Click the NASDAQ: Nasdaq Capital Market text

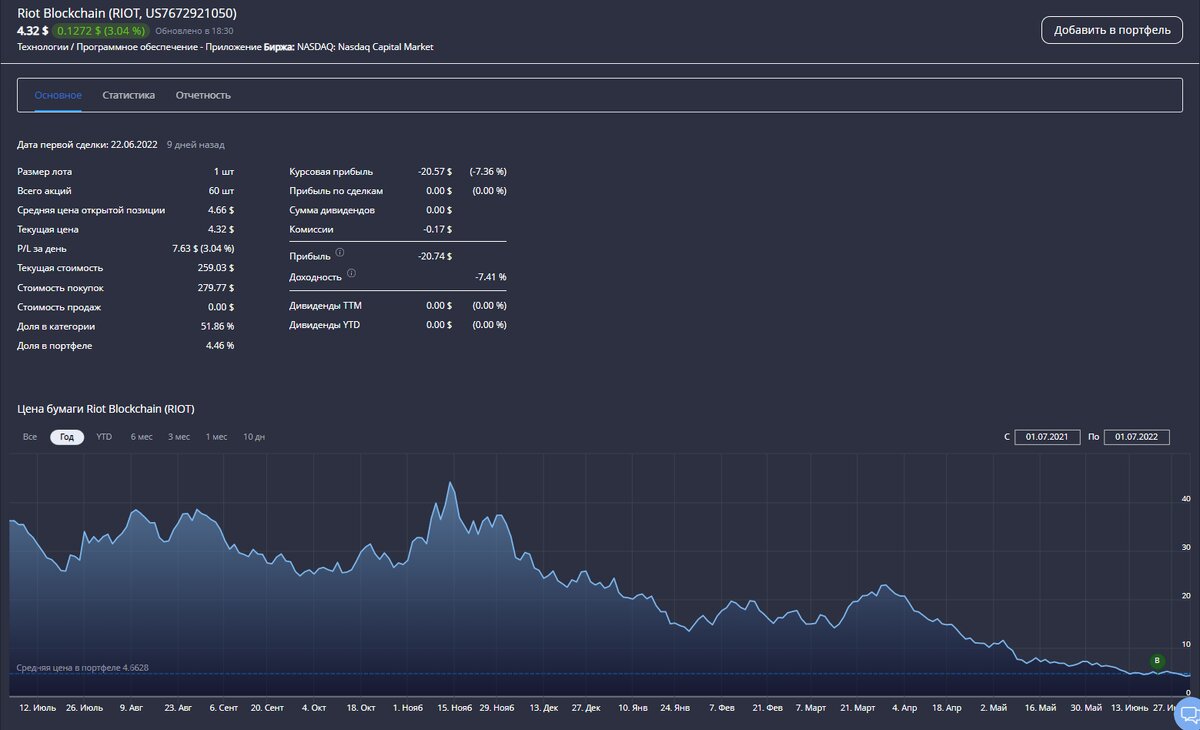click(x=365, y=47)
